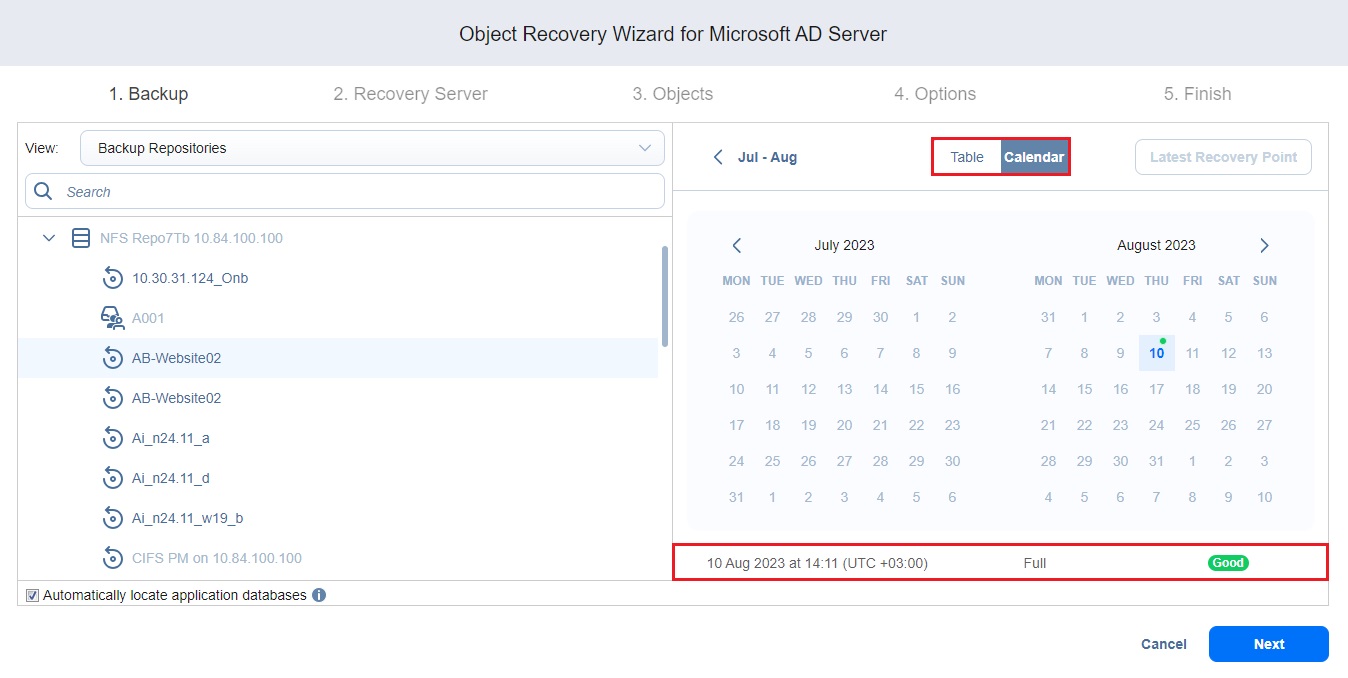Switch to the 4. Options step
The image size is (1348, 678).
click(x=934, y=93)
